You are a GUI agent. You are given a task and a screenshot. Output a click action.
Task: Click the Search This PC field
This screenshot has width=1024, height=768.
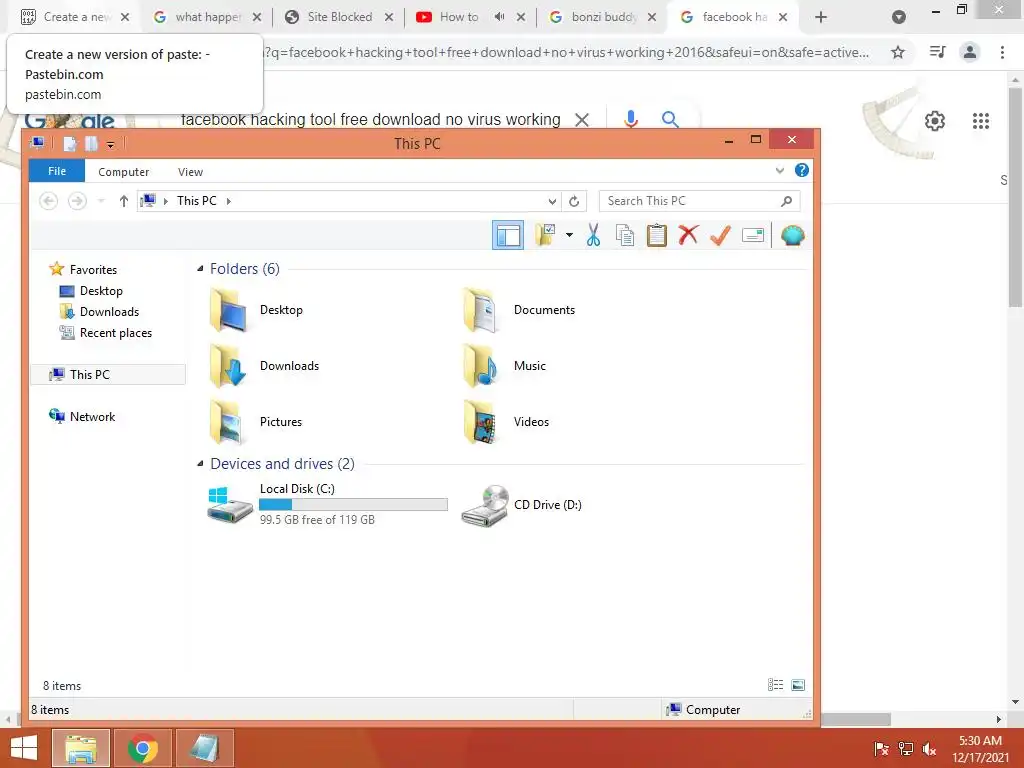pyautogui.click(x=699, y=201)
